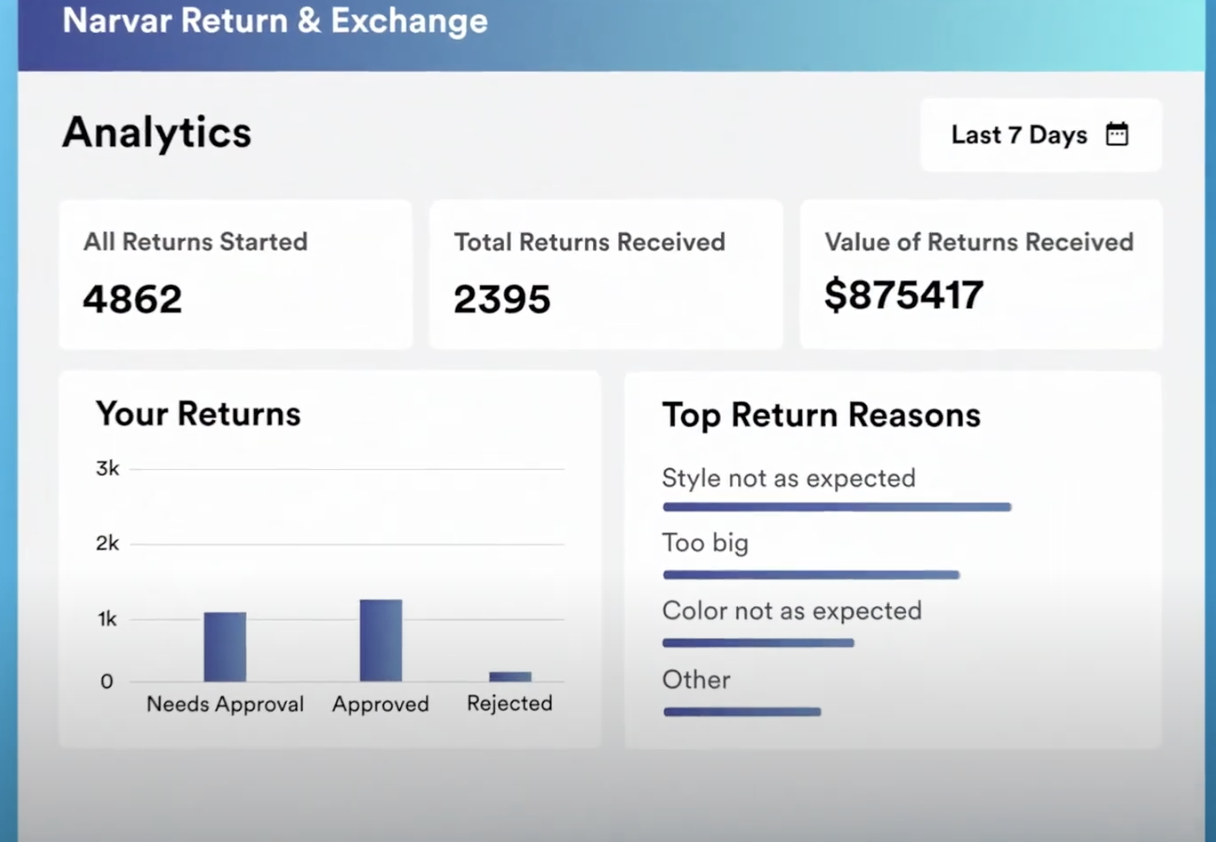
Task: Click the 4862 returns started value
Action: 132,299
